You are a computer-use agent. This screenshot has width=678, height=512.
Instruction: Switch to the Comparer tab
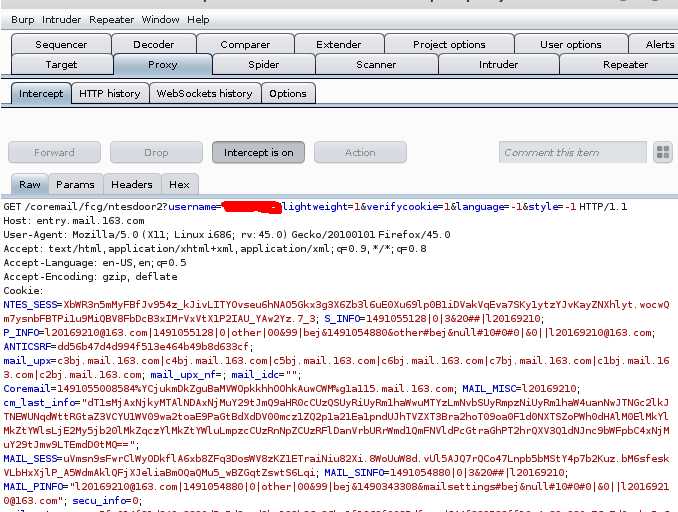(x=245, y=45)
